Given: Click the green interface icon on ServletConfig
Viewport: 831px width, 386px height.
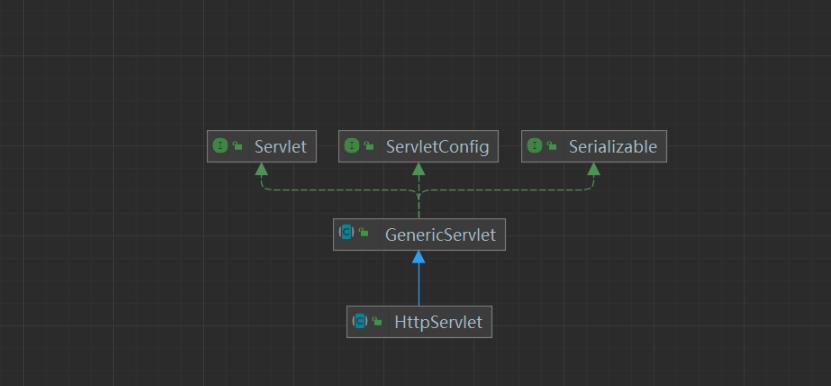Looking at the screenshot, I should (352, 146).
